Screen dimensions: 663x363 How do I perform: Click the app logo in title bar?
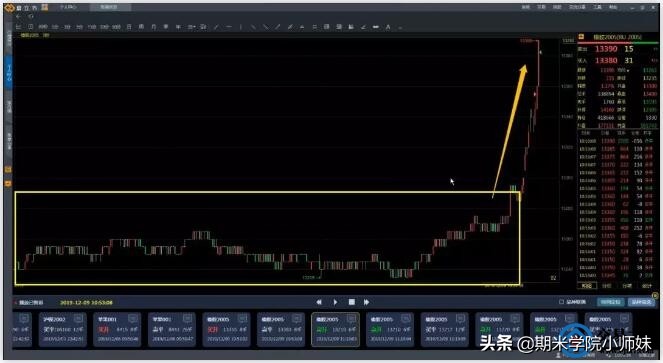(9, 8)
